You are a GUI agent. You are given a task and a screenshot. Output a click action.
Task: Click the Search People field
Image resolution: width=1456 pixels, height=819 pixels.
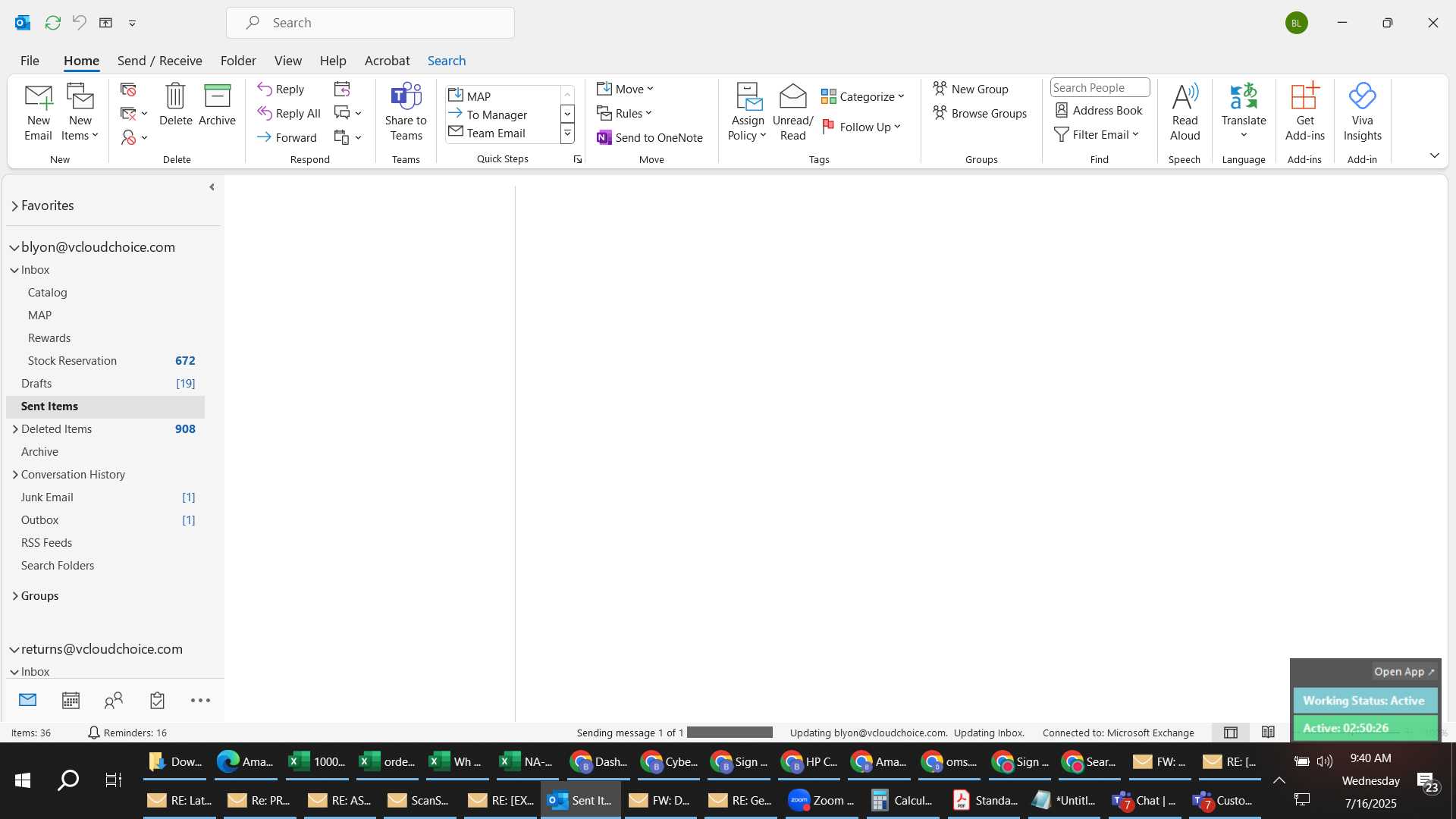[1100, 87]
